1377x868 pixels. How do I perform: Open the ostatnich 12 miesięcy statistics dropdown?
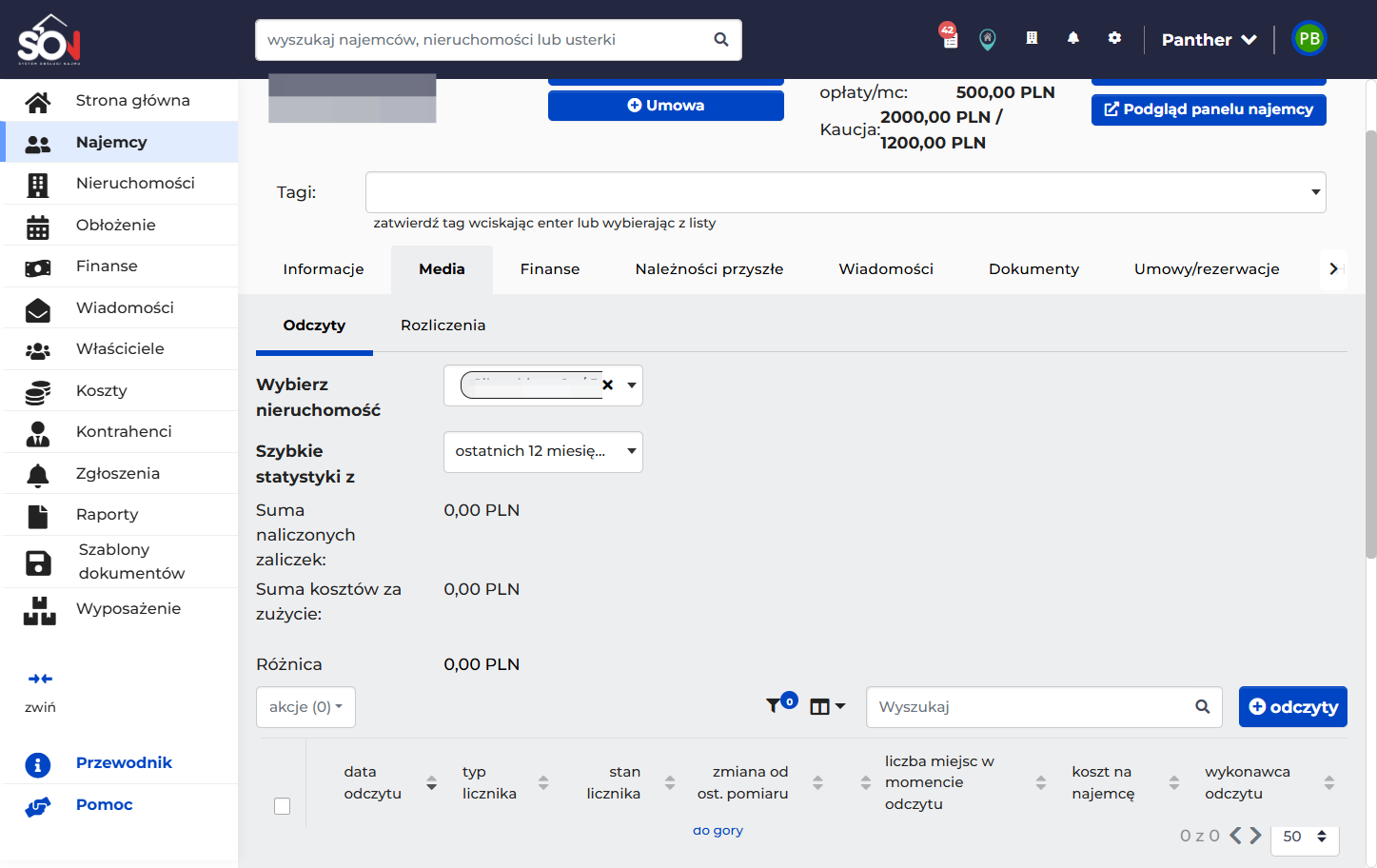[x=543, y=452]
